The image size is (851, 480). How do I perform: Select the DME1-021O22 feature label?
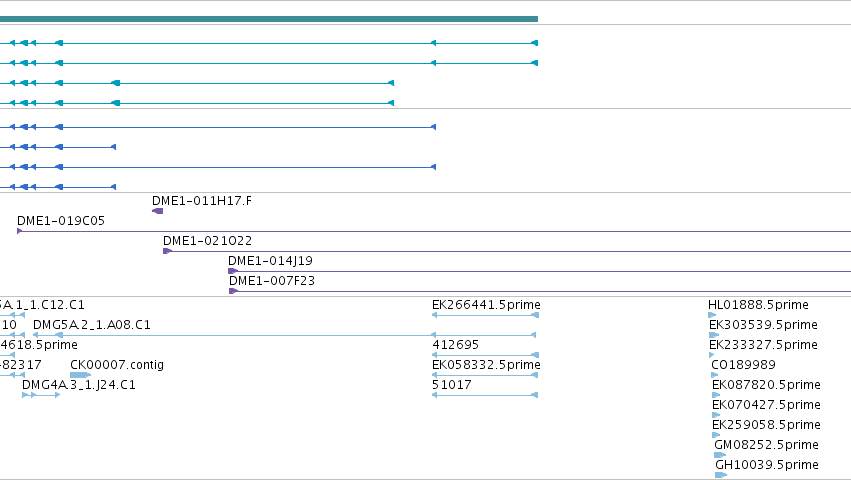point(207,241)
